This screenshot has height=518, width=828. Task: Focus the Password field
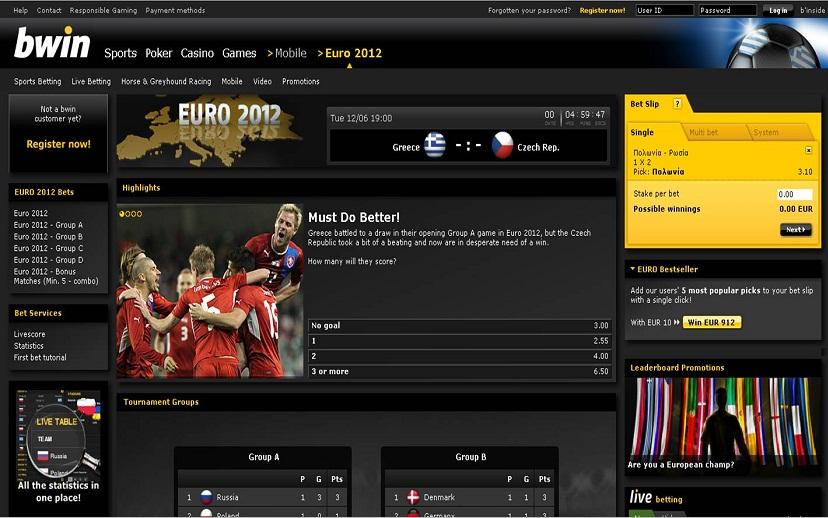pyautogui.click(x=728, y=10)
